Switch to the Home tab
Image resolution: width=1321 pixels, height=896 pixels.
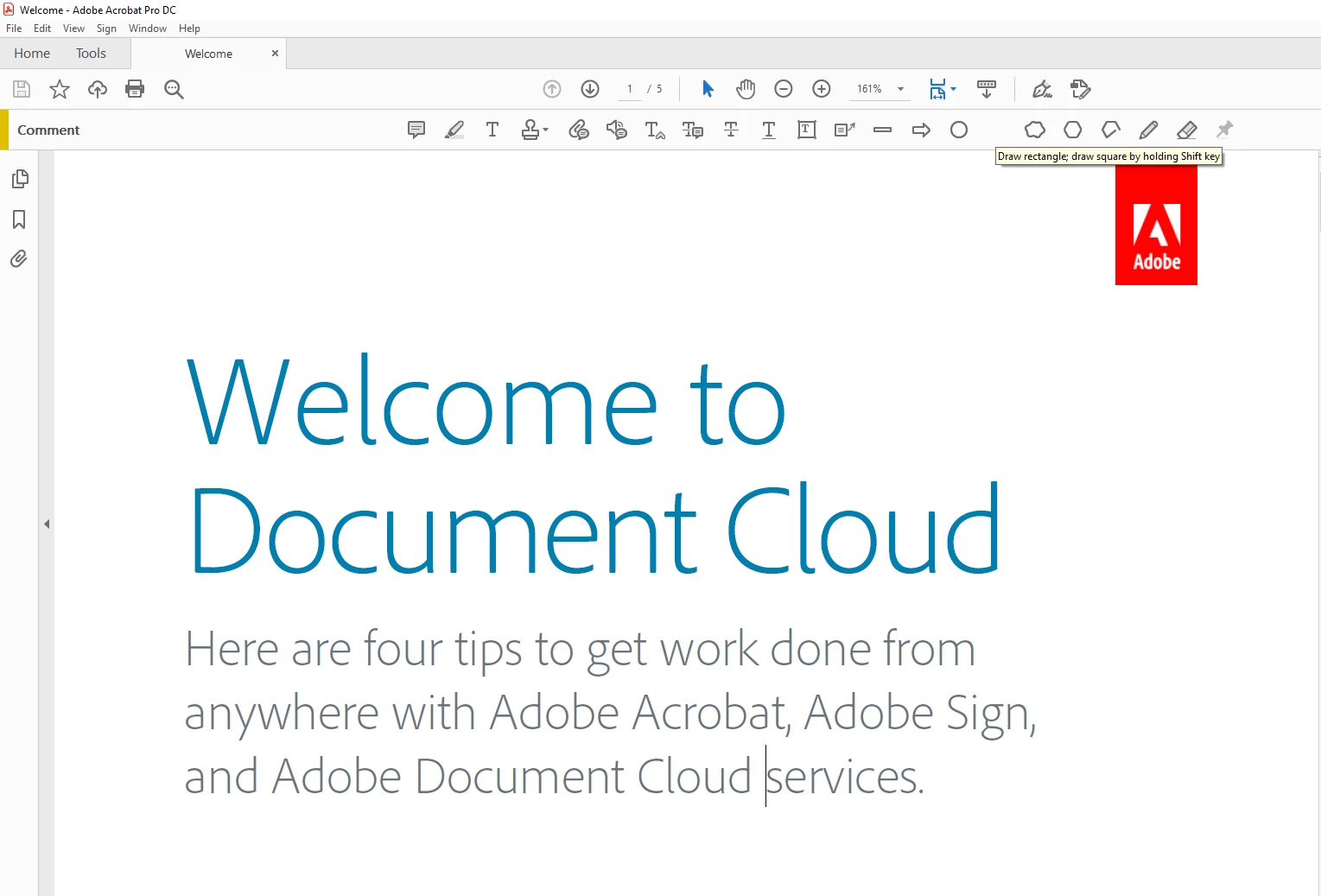[x=32, y=54]
